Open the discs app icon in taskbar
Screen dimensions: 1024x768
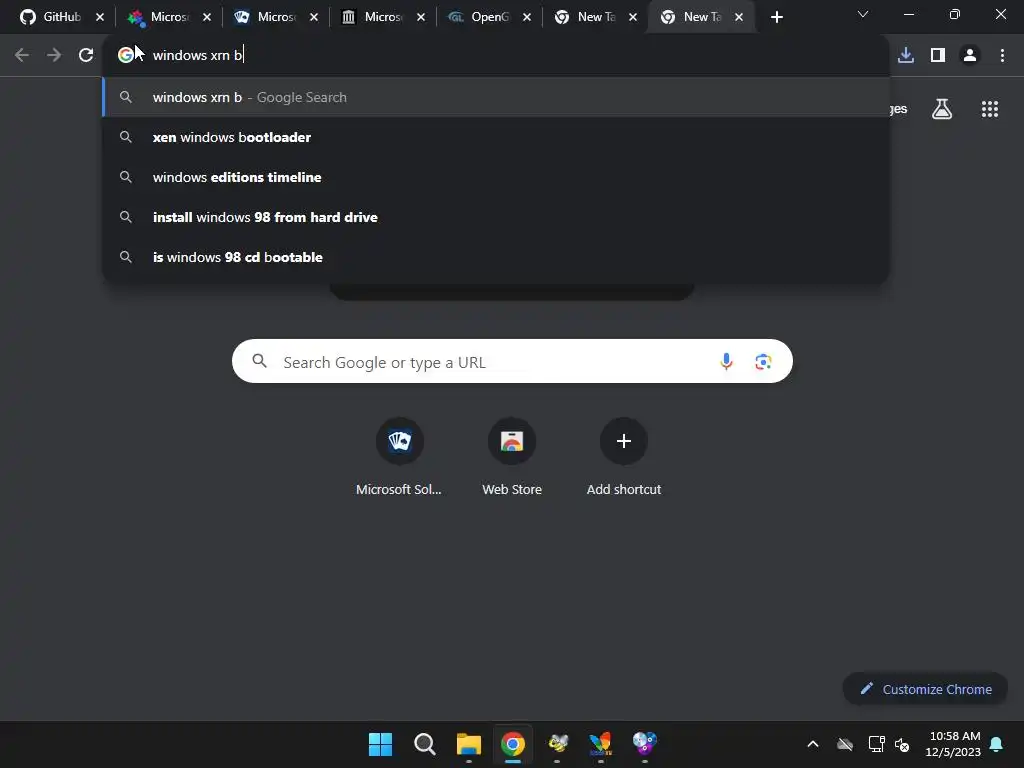[645, 744]
